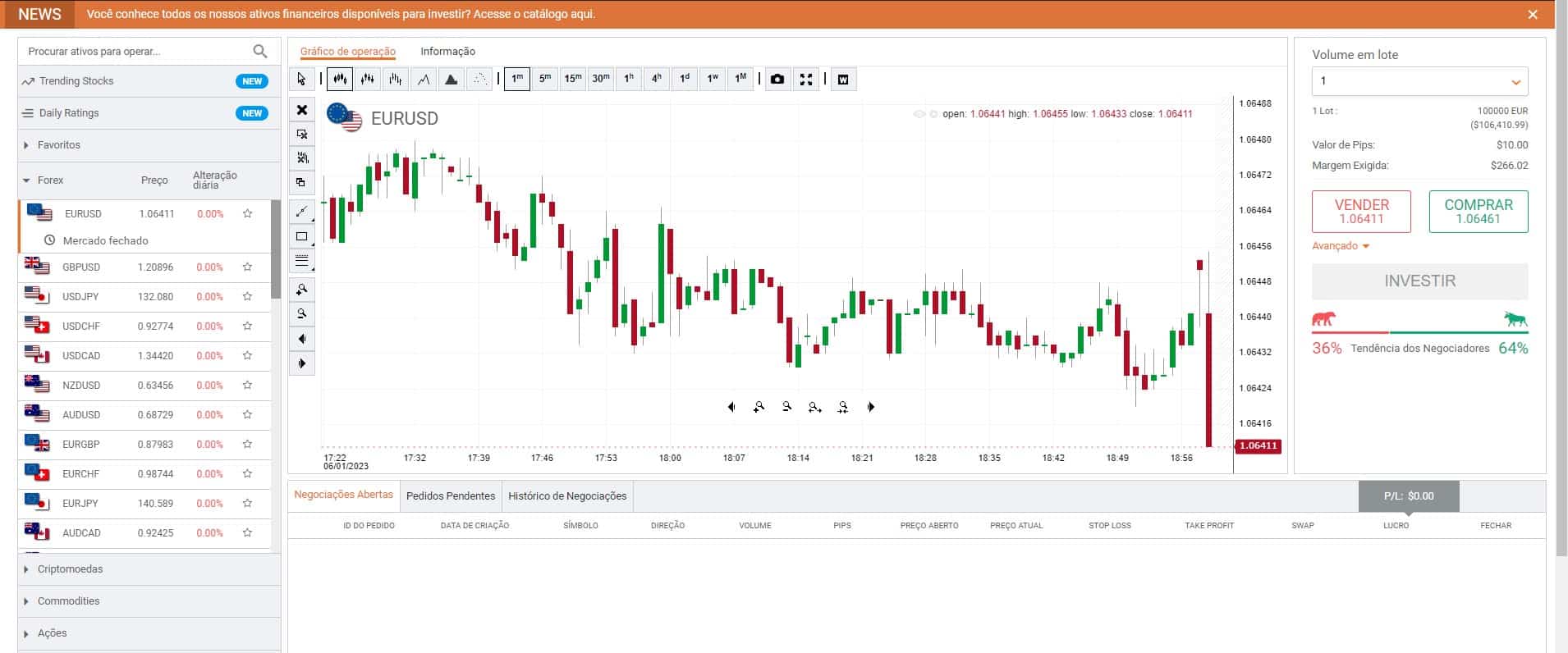The width and height of the screenshot is (1568, 653).
Task: Click the remove-selected-drawing tool in side toolbar
Action: pos(301,134)
